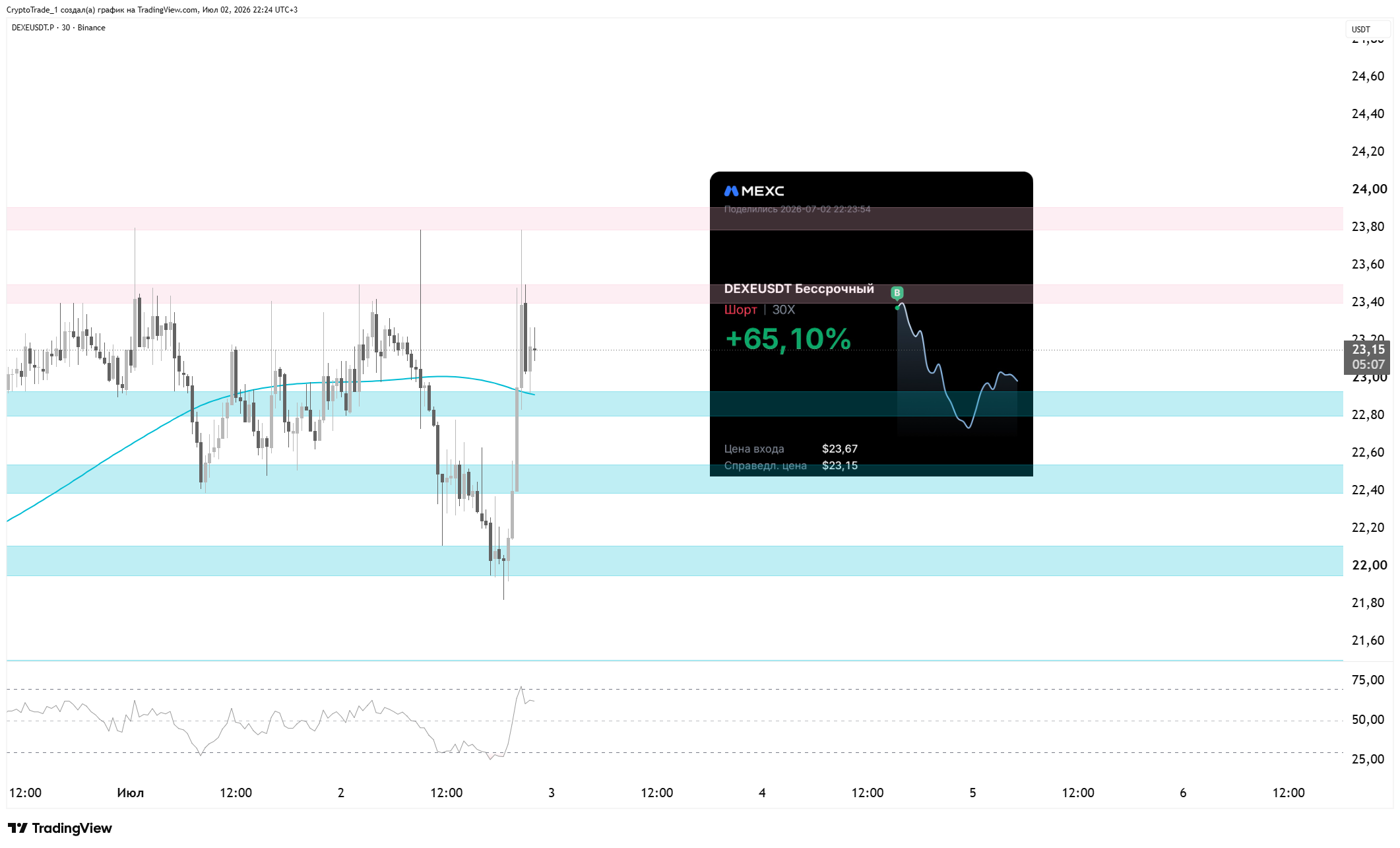Click day 5 on the time axis

(972, 793)
